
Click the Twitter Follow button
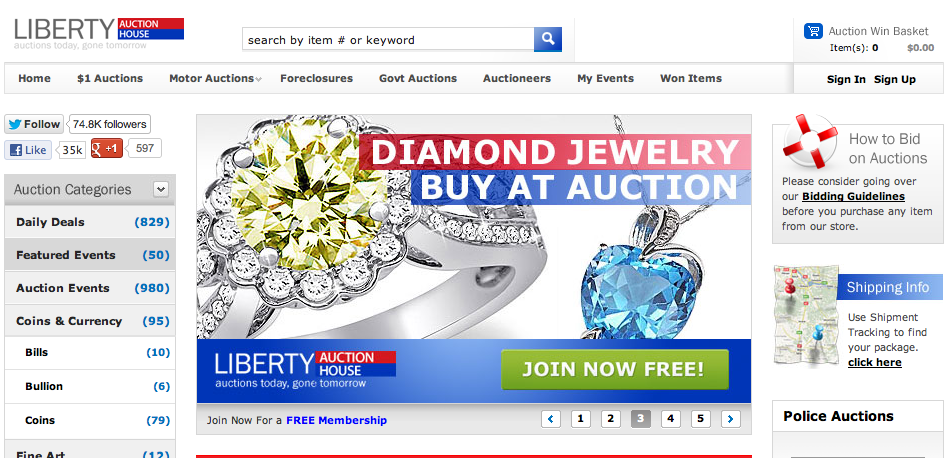point(34,124)
